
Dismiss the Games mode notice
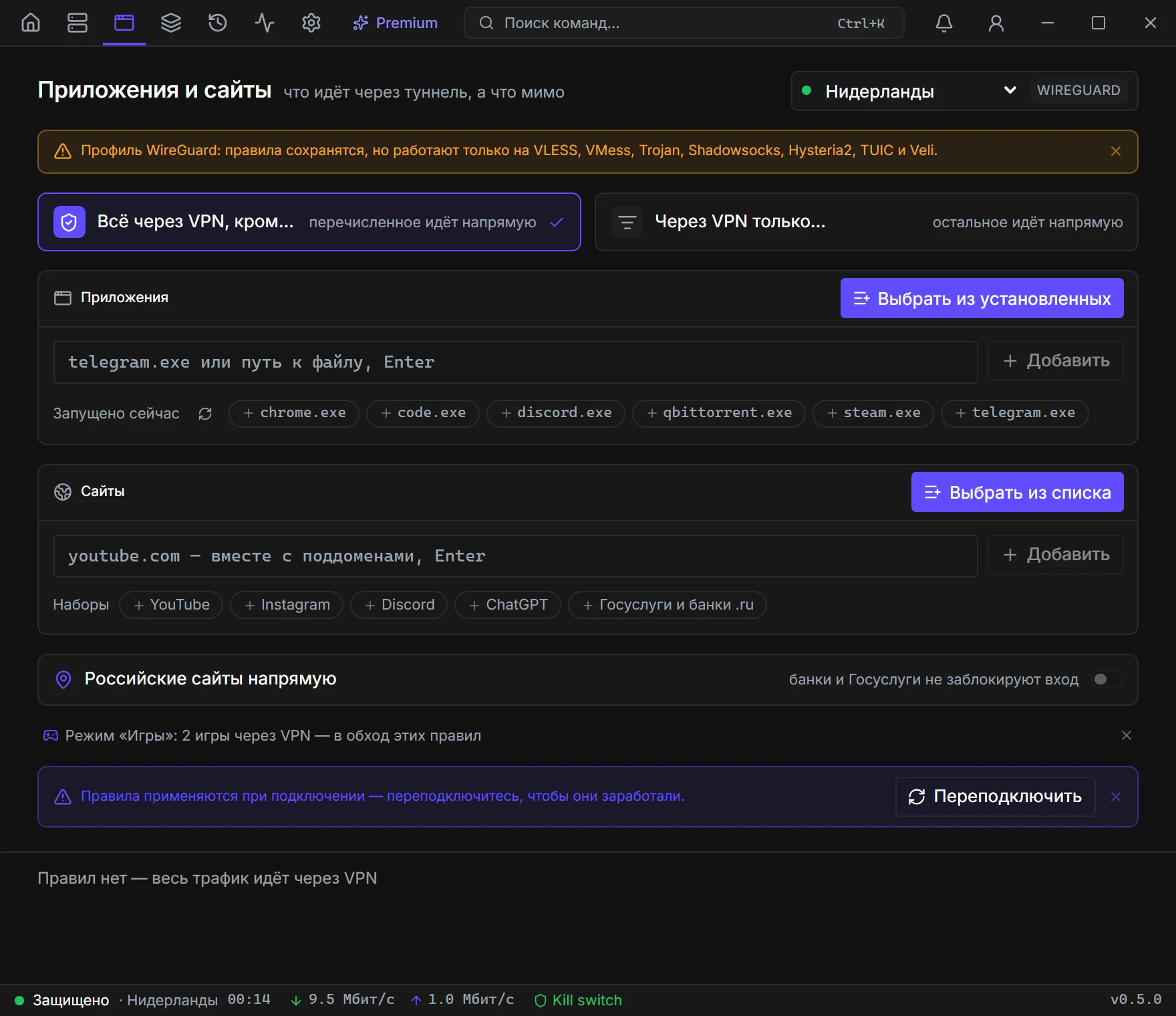click(x=1127, y=735)
